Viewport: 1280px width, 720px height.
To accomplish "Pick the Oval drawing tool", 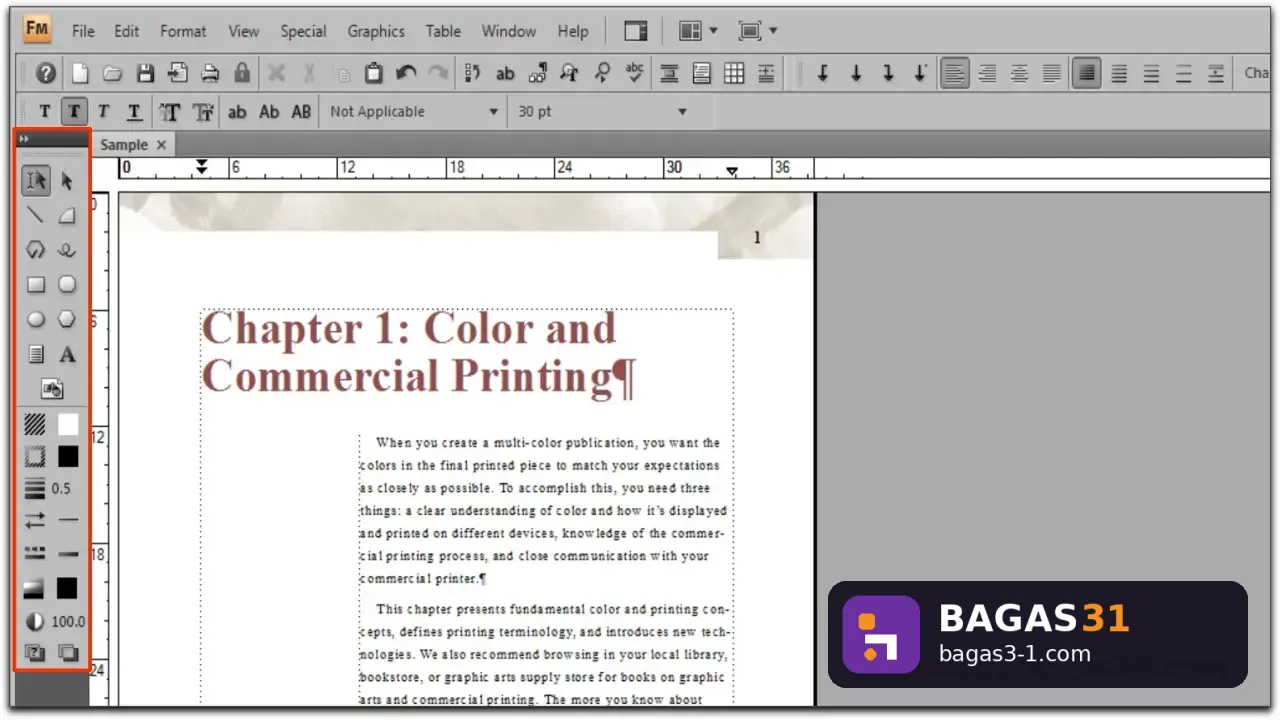I will [x=36, y=320].
